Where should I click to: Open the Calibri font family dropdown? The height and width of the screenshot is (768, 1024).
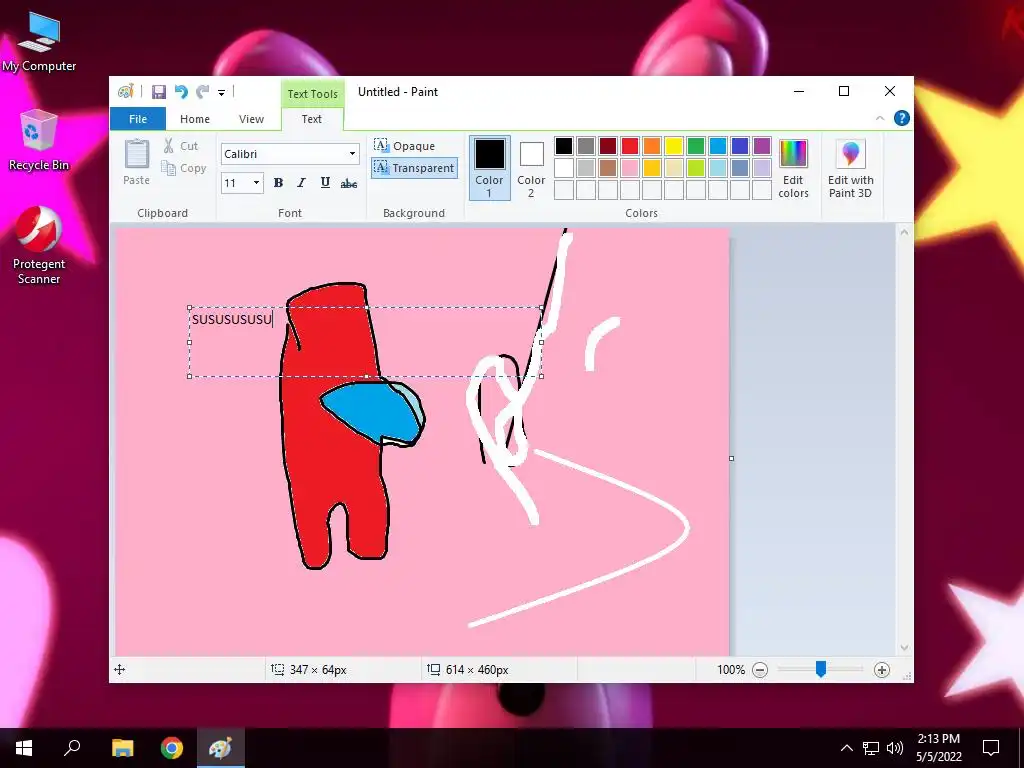tap(352, 154)
